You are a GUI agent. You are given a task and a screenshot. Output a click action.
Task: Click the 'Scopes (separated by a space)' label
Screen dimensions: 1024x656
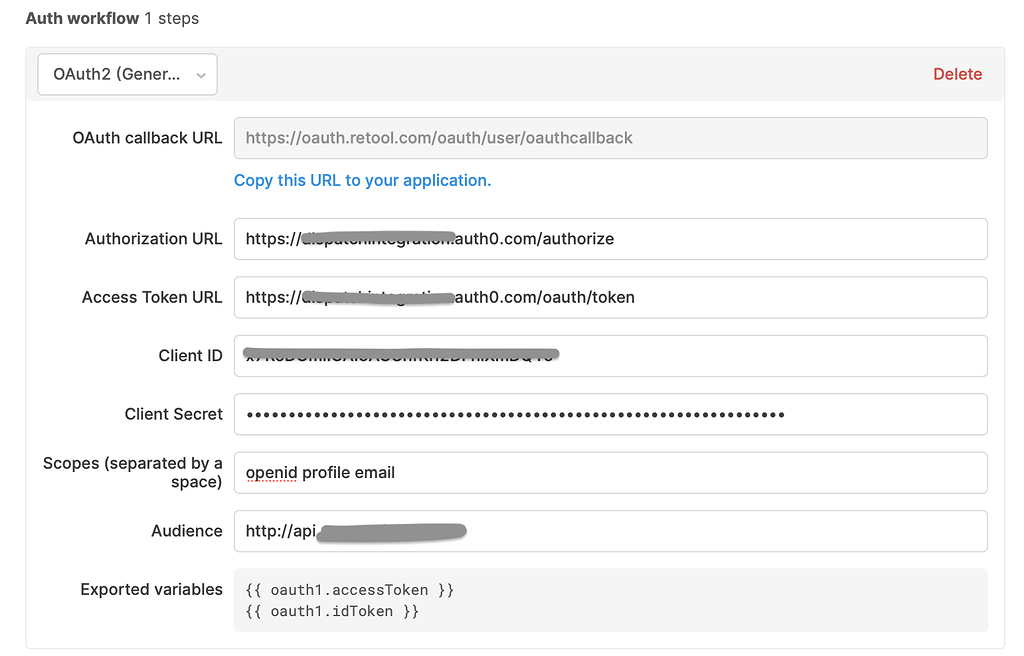pos(131,472)
